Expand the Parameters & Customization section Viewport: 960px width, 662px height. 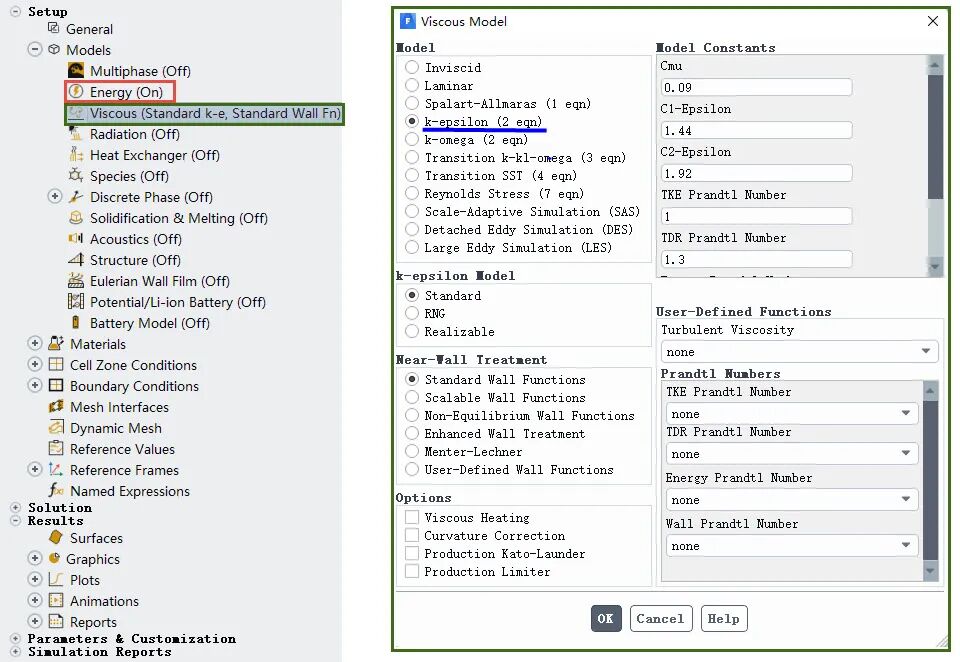[15, 638]
